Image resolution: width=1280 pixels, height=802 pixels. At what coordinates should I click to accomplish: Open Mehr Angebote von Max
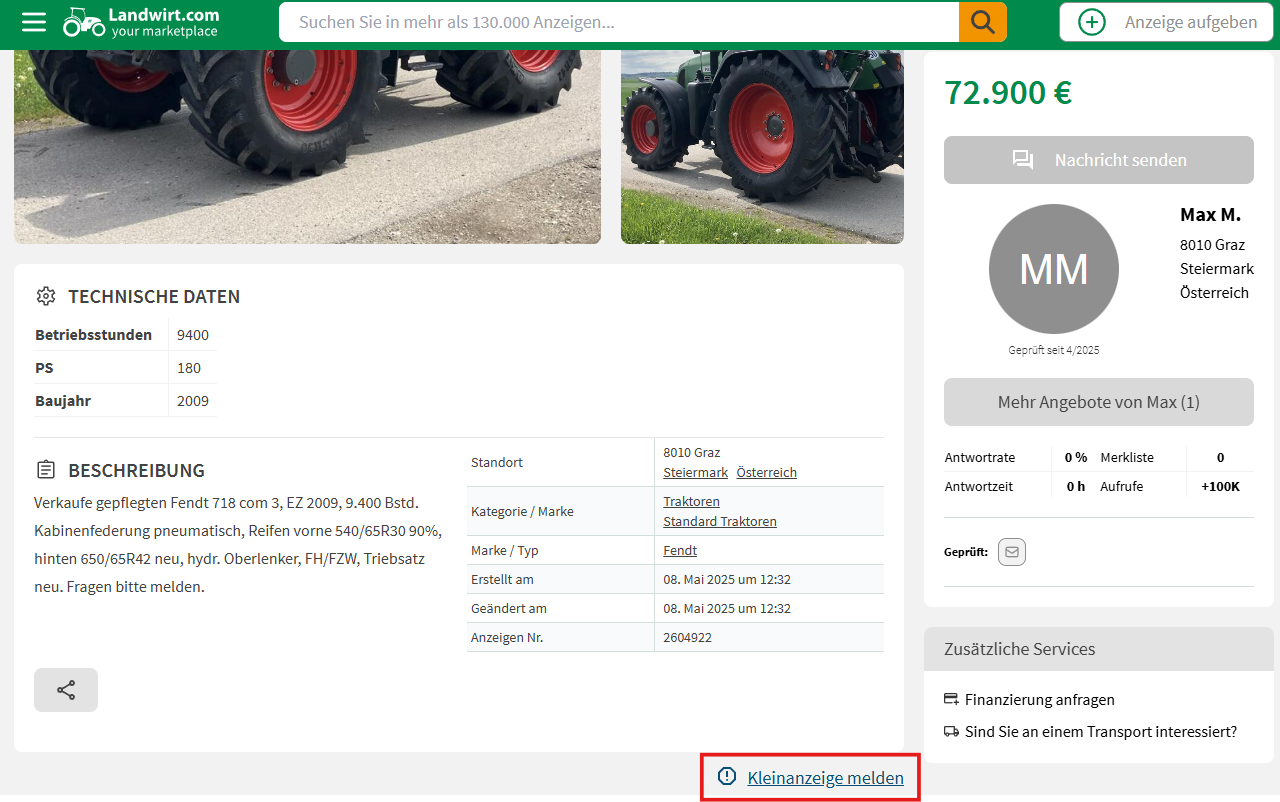tap(1098, 402)
